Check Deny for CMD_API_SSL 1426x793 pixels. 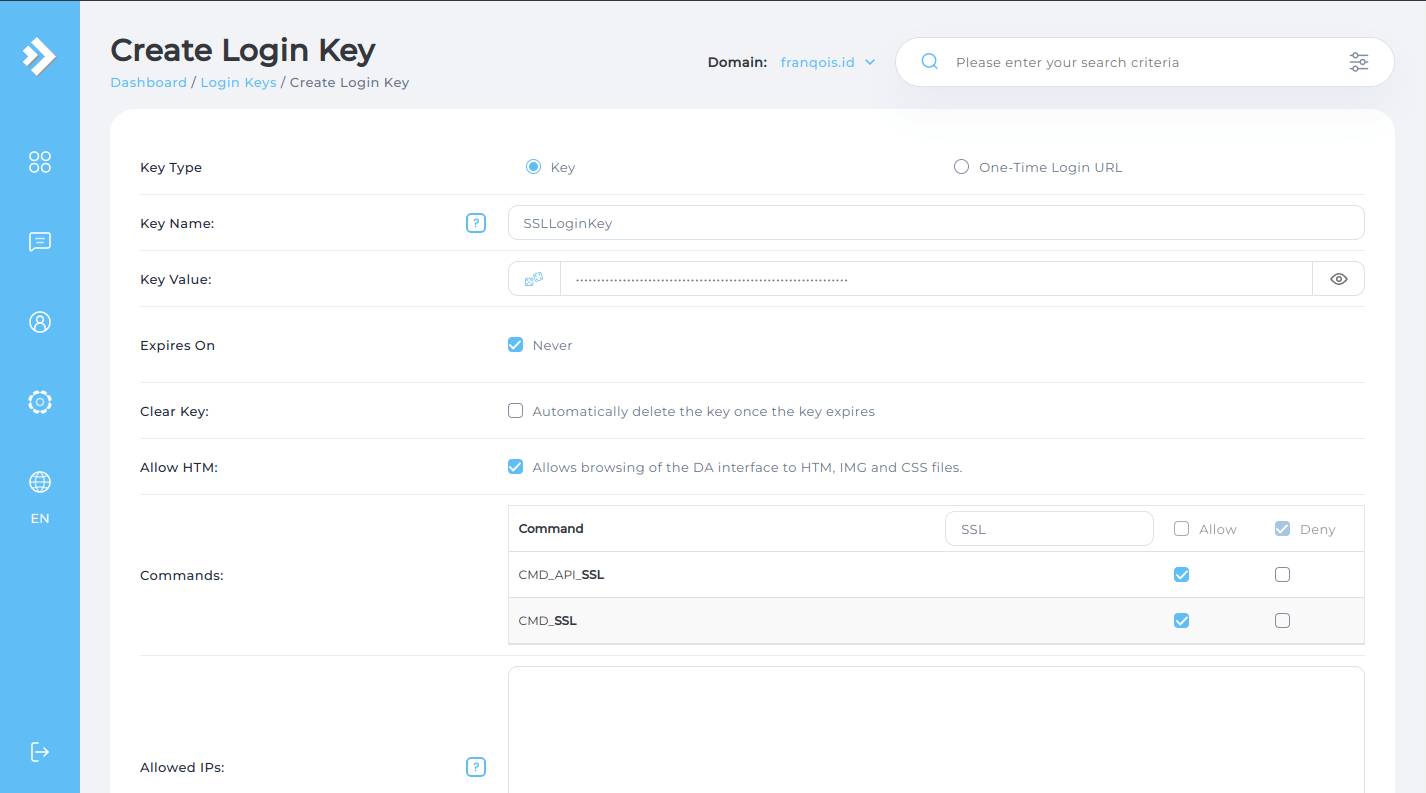pos(1283,575)
